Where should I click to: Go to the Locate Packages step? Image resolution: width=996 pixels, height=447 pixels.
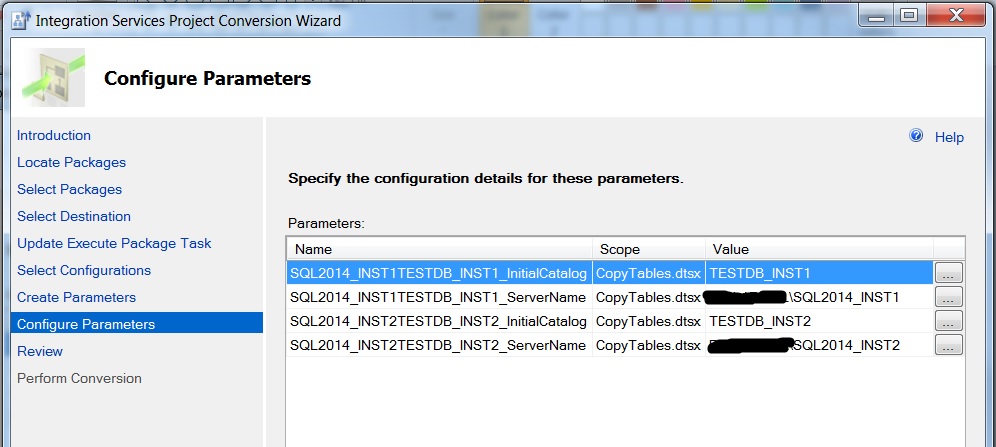tap(71, 163)
